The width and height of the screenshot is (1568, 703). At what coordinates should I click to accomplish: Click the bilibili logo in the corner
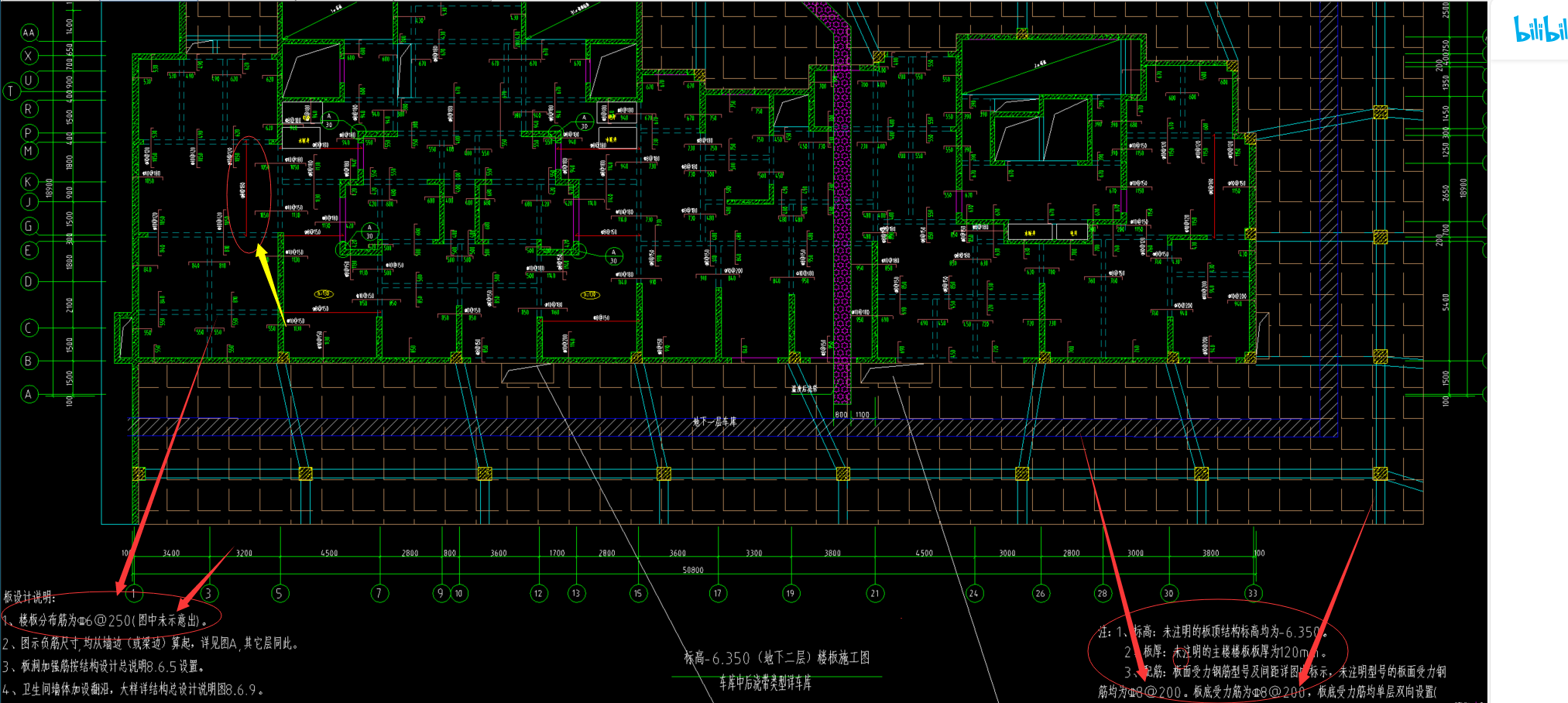pyautogui.click(x=1540, y=29)
